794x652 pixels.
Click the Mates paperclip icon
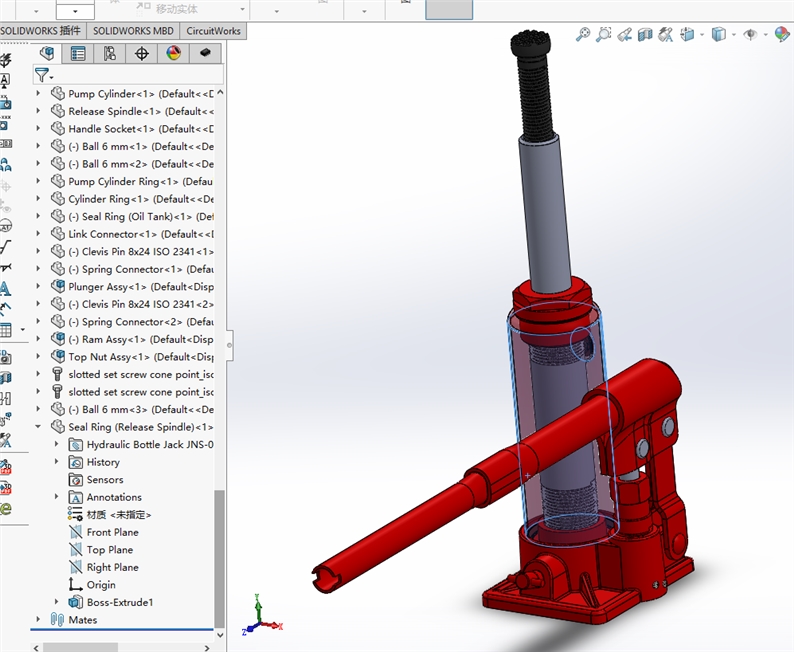tap(57, 619)
